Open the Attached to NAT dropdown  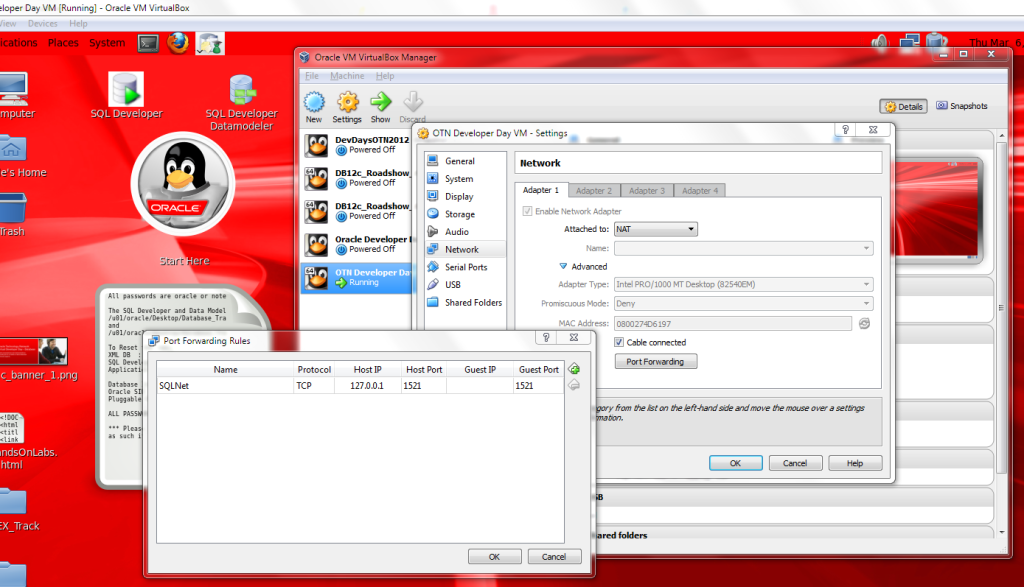(656, 229)
